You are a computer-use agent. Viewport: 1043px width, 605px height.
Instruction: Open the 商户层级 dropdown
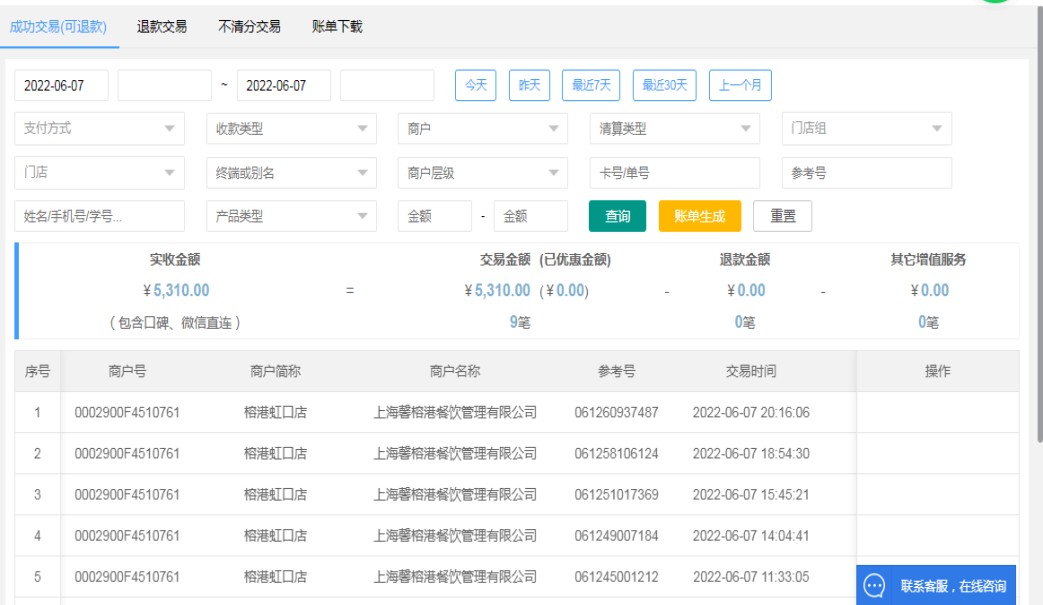tap(483, 173)
